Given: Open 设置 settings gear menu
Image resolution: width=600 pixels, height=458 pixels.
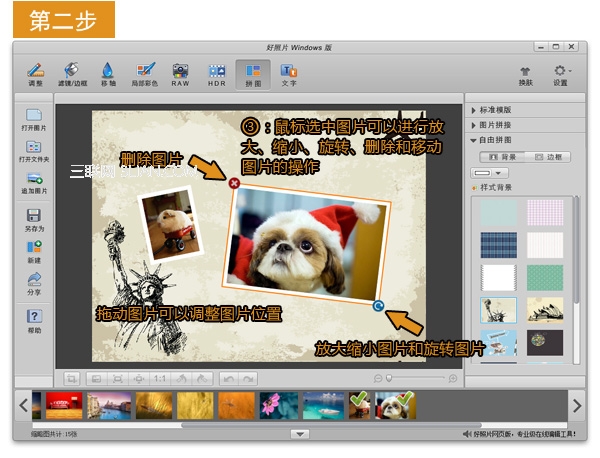Looking at the screenshot, I should pos(561,75).
